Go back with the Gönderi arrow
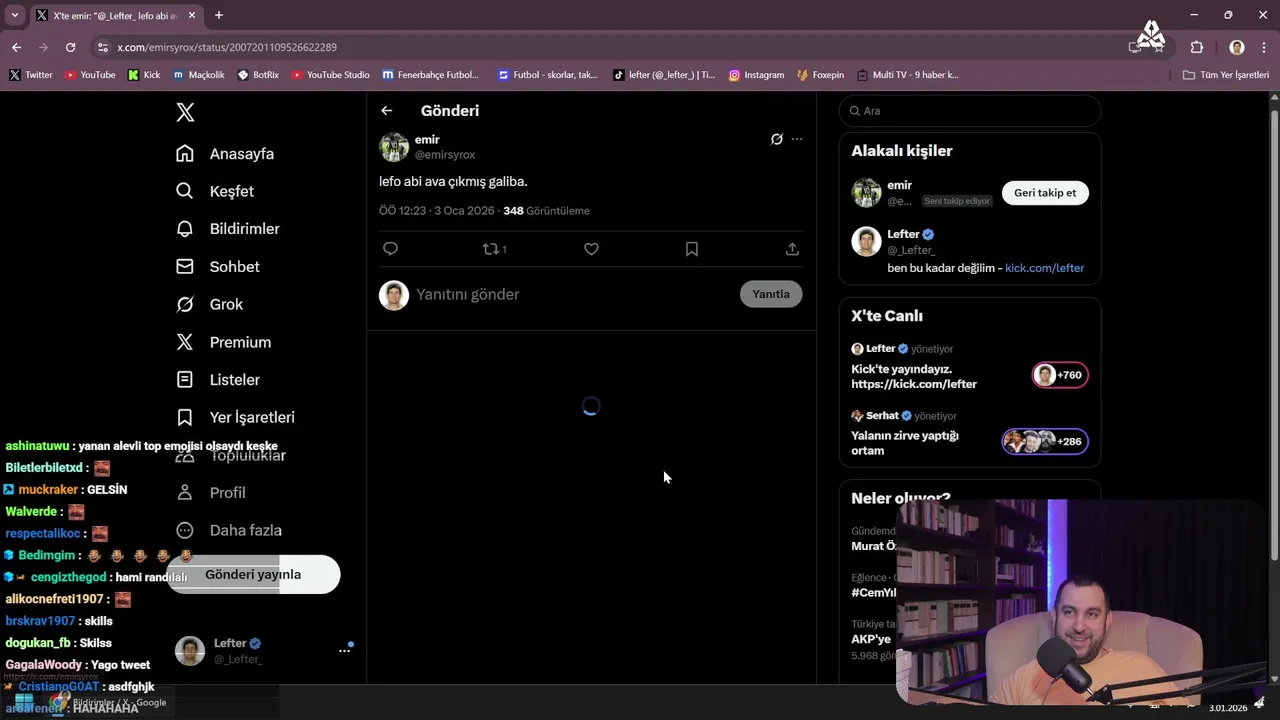The image size is (1280, 720). pos(387,111)
